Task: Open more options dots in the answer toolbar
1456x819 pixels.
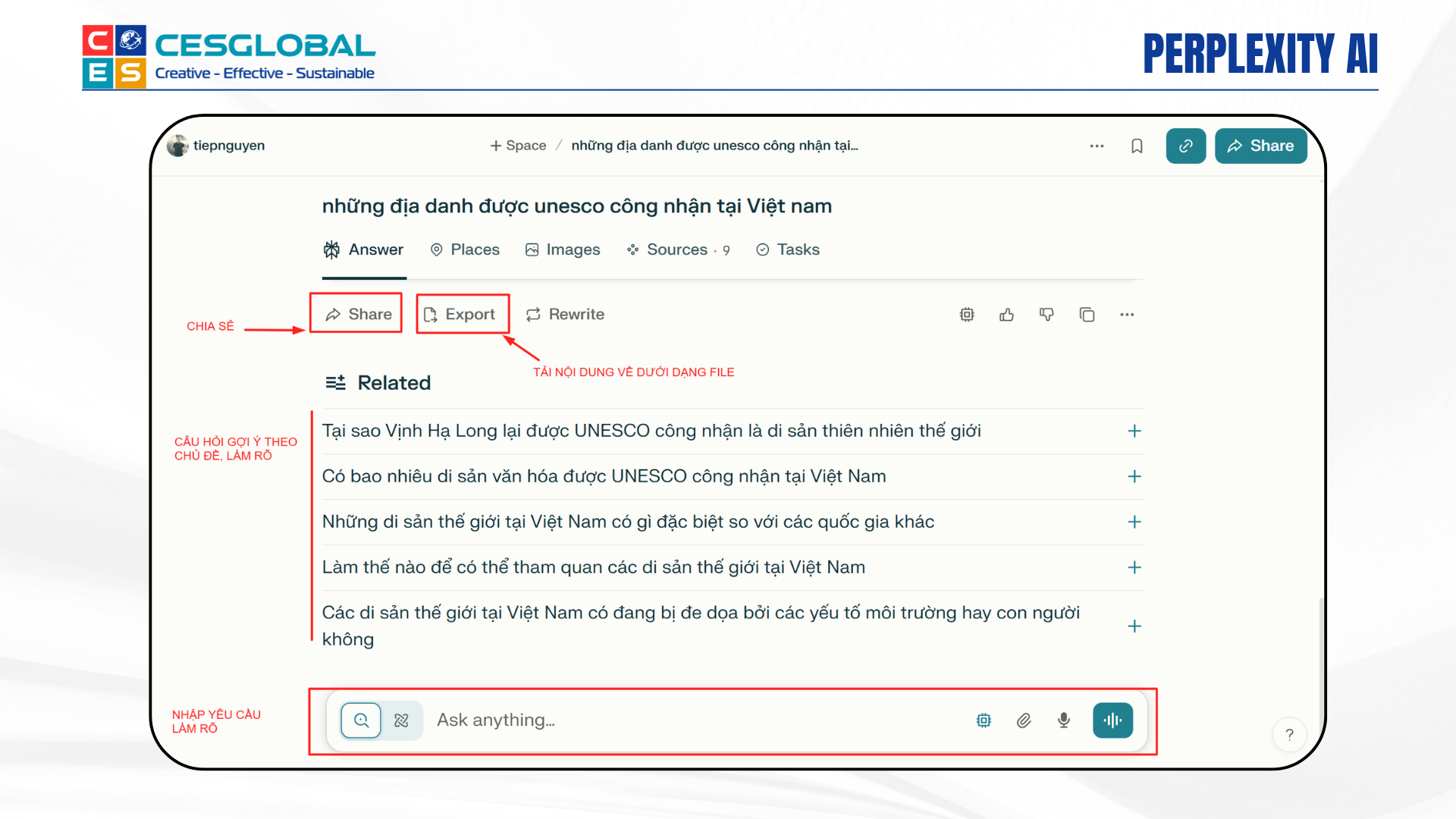Action: point(1127,315)
